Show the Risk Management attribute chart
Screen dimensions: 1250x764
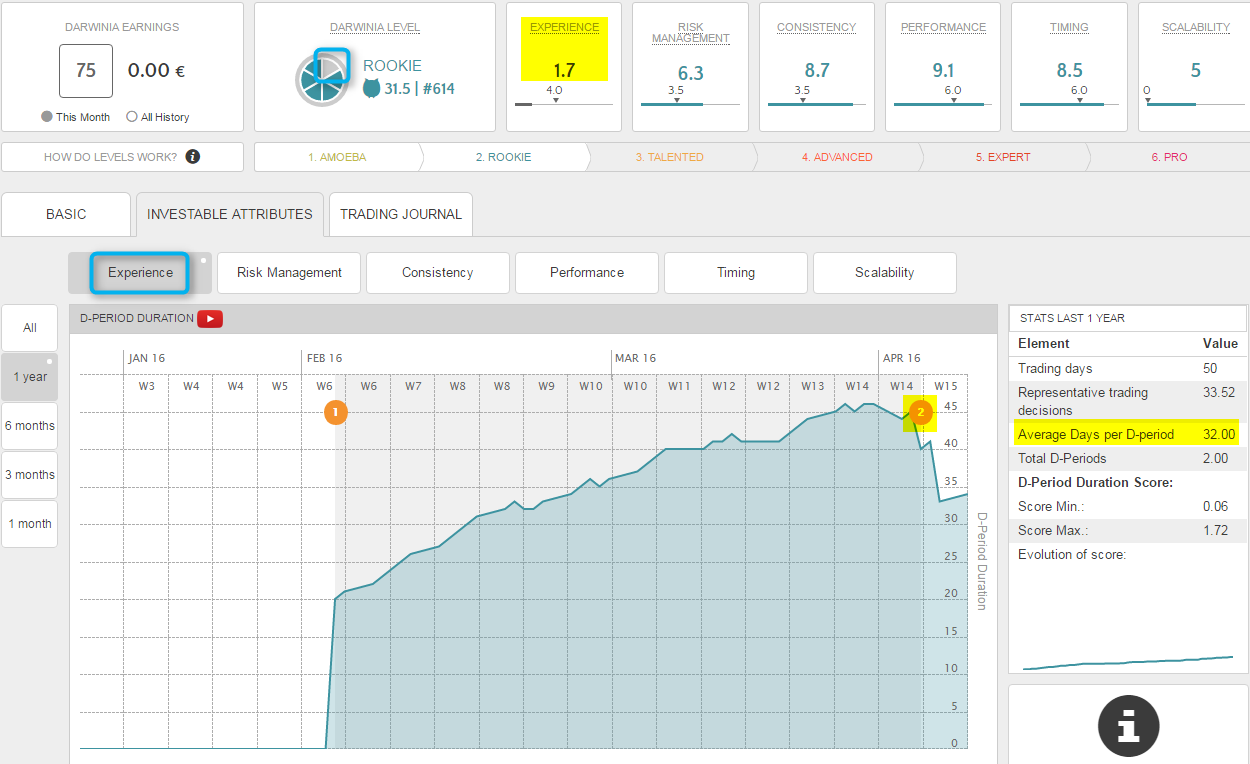pyautogui.click(x=289, y=273)
